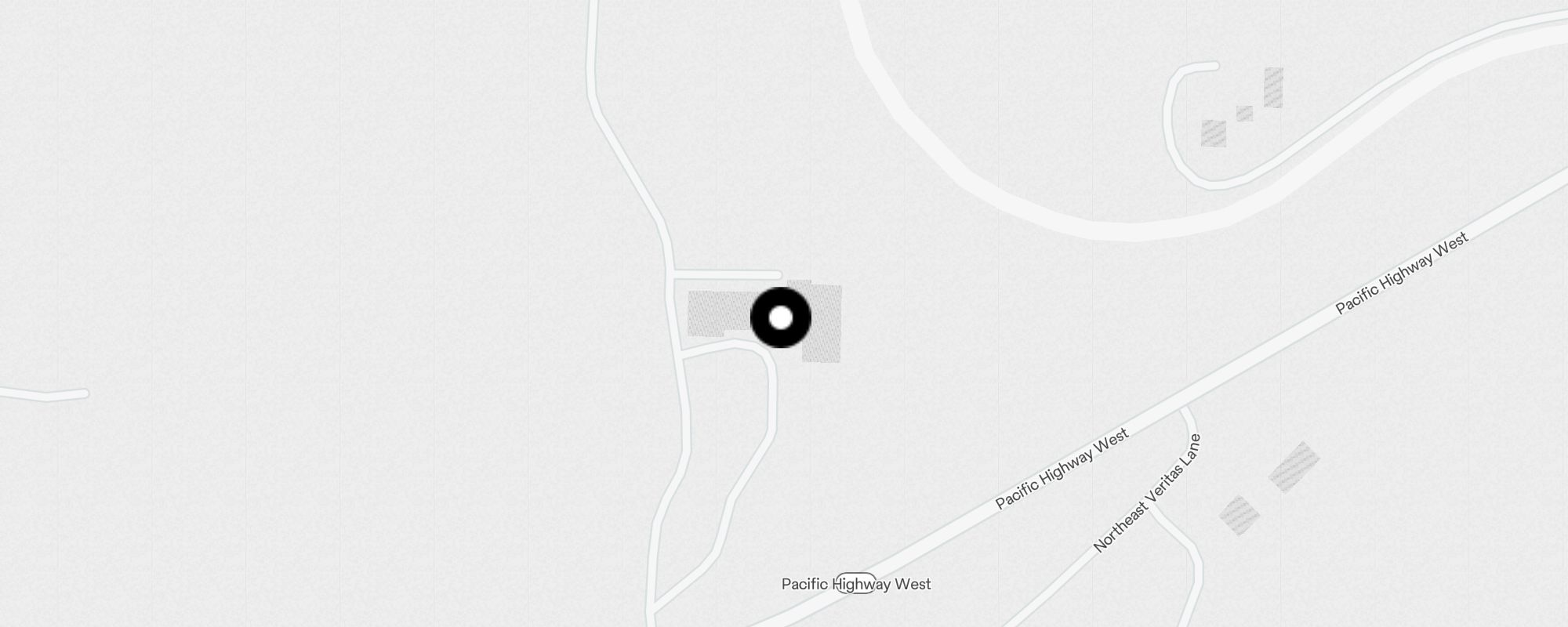Click the highway shield icon on Pacific Highway West
Screen dimensions: 1568x627
click(855, 583)
